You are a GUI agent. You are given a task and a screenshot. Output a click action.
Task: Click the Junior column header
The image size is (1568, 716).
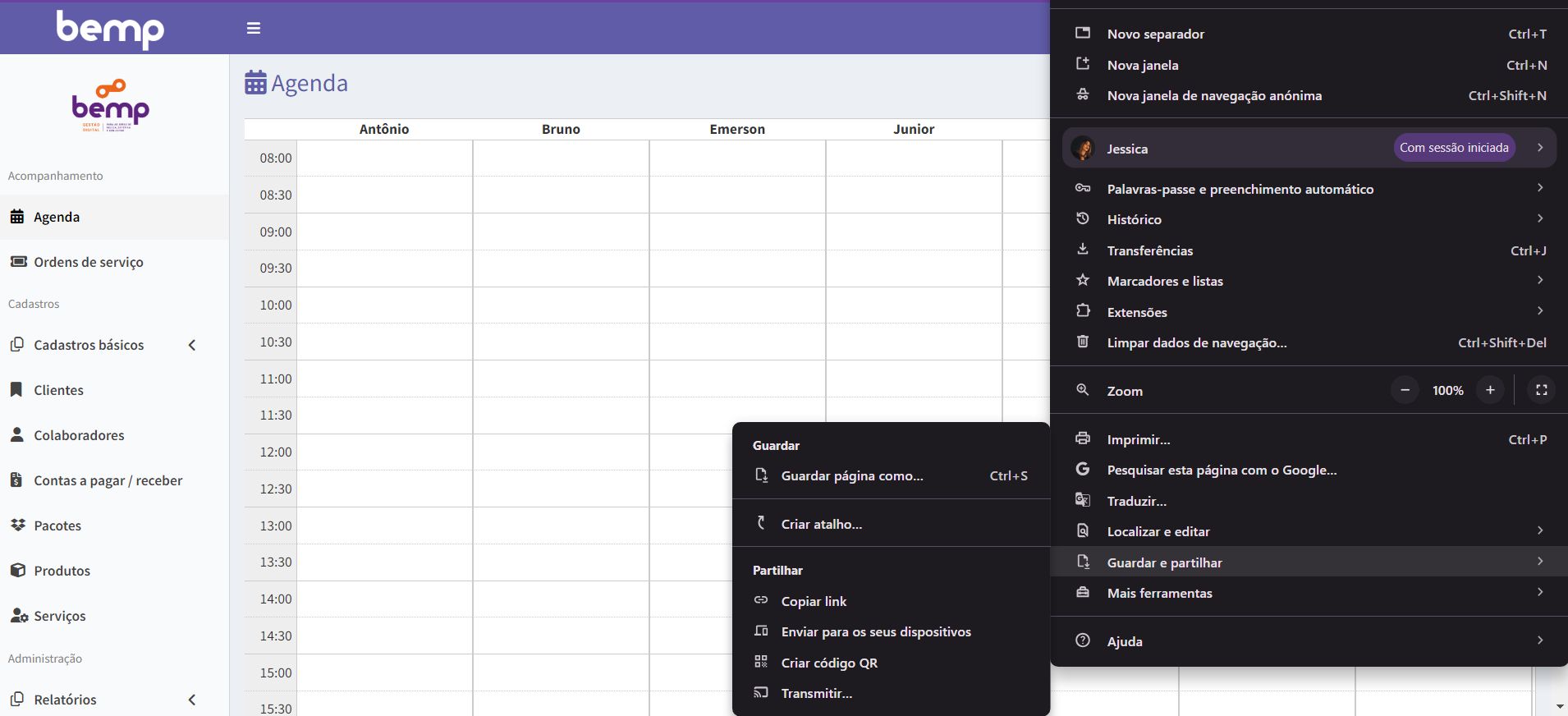tap(914, 129)
